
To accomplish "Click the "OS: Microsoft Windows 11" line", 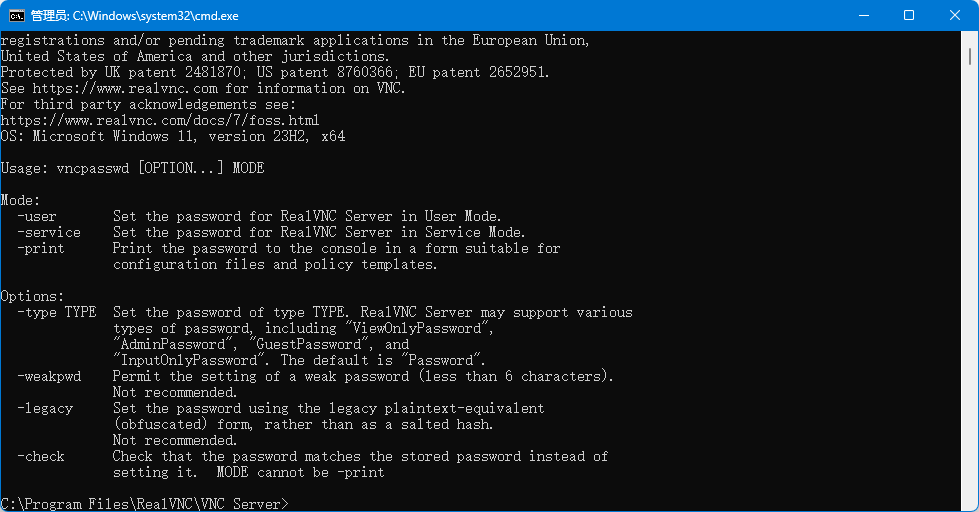I will click(172, 136).
